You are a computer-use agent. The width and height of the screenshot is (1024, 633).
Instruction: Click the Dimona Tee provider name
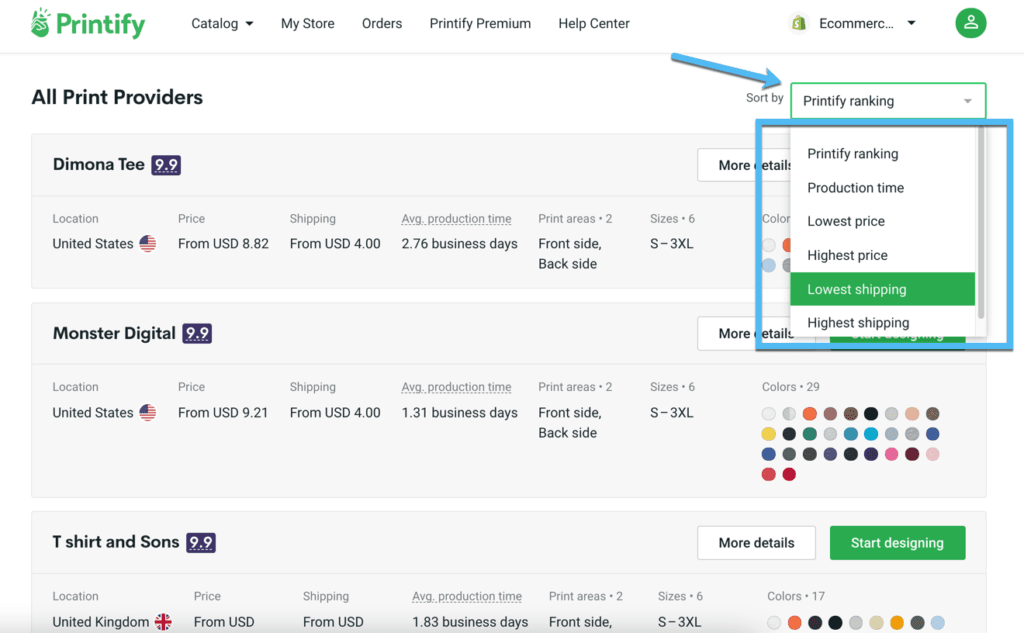99,165
